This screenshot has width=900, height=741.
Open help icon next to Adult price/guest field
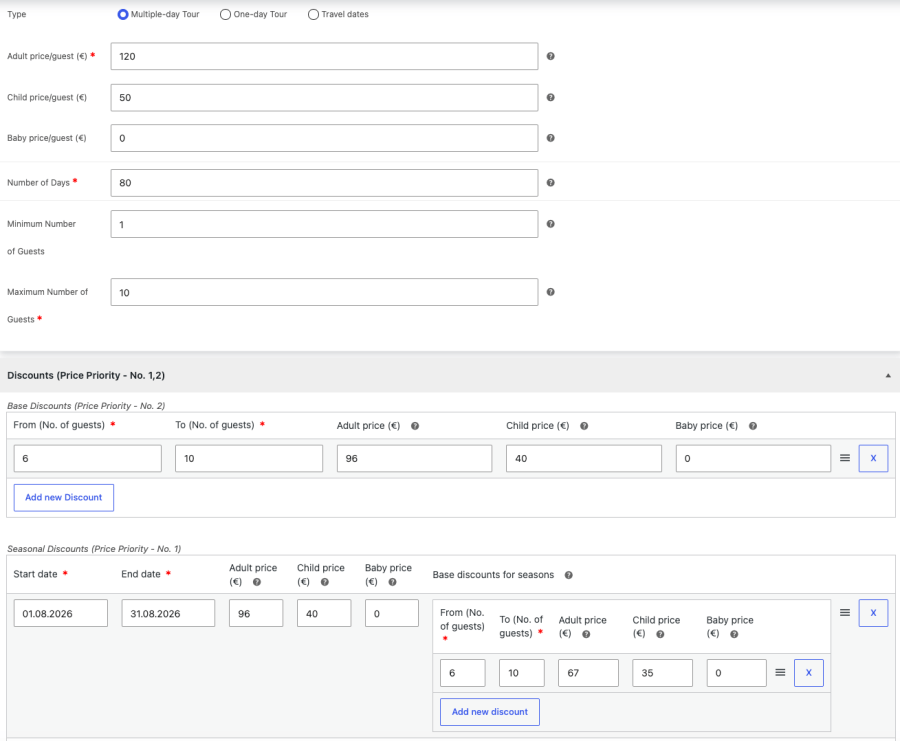coord(550,56)
